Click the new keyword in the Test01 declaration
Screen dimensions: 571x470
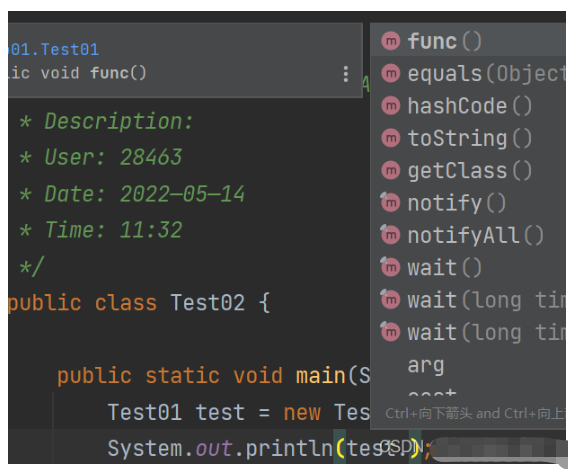[302, 412]
